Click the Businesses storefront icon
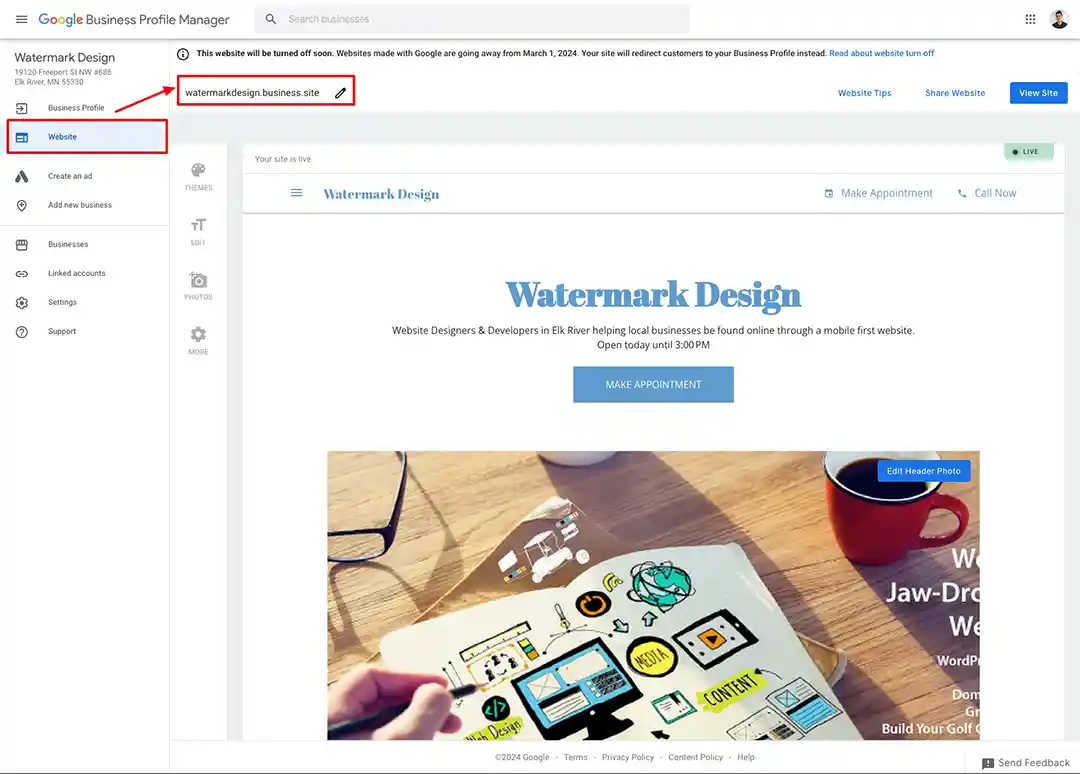The image size is (1080, 774). [22, 244]
